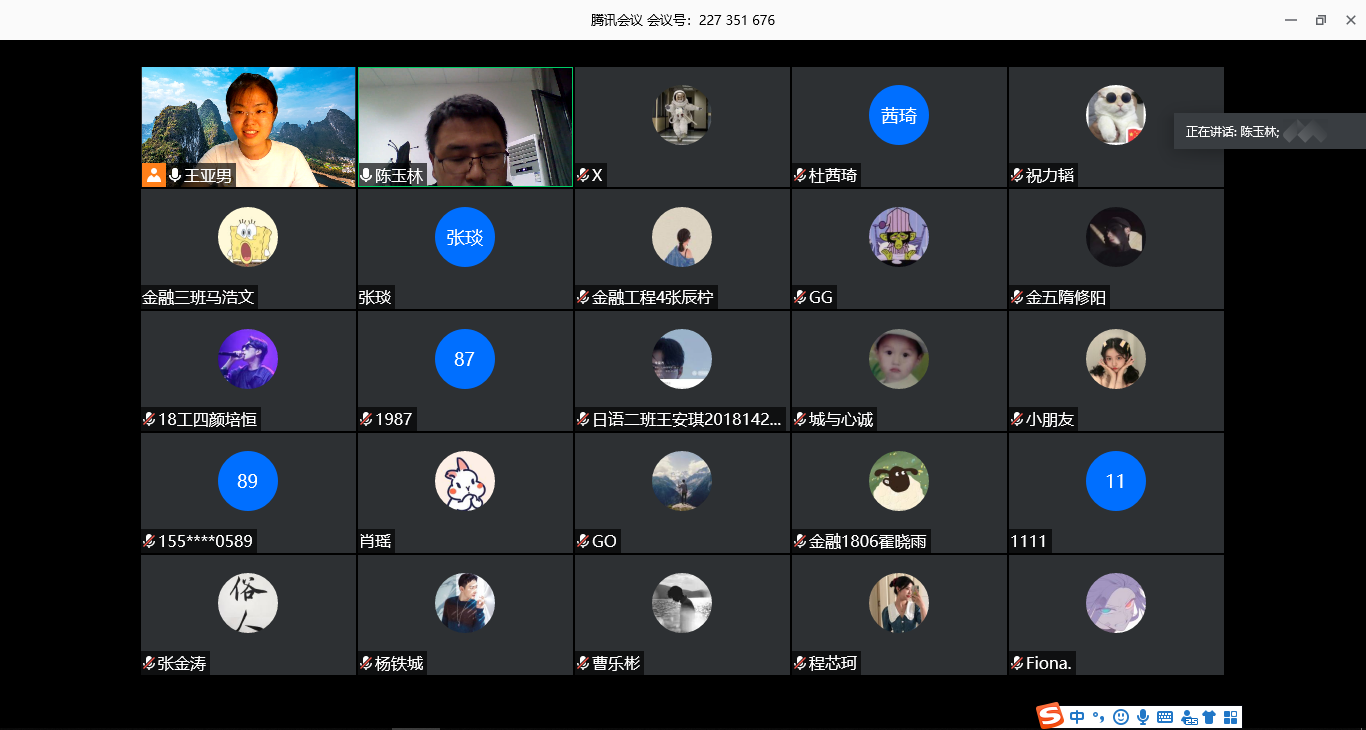Click the restore window button in title bar
This screenshot has height=730, width=1366.
[1321, 20]
